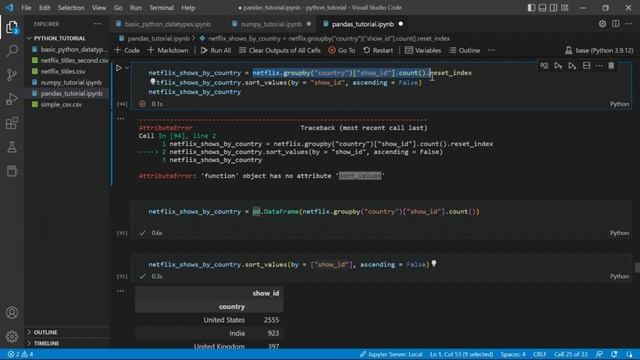
Task: Click Cell 25 of 33 in the status bar
Action: (x=570, y=354)
